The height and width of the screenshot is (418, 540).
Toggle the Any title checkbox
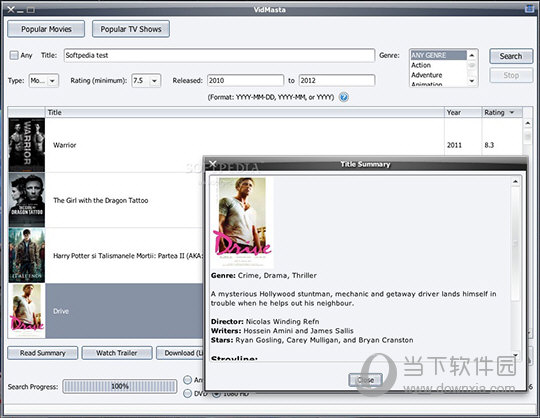pos(14,55)
